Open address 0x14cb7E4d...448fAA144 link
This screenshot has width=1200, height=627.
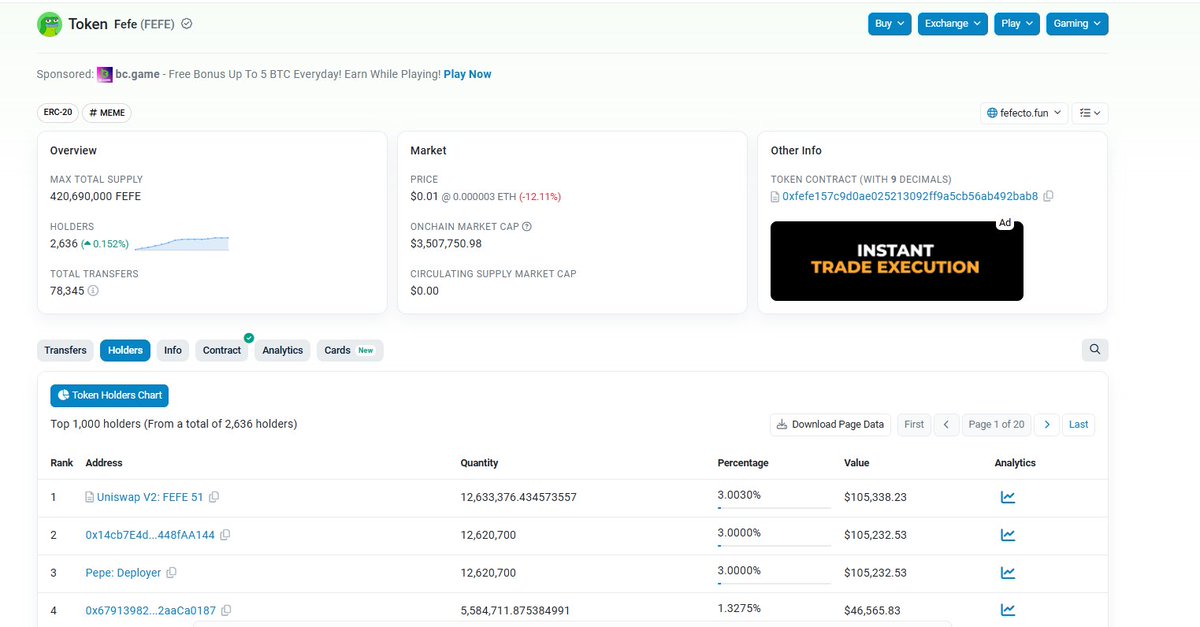[150, 535]
